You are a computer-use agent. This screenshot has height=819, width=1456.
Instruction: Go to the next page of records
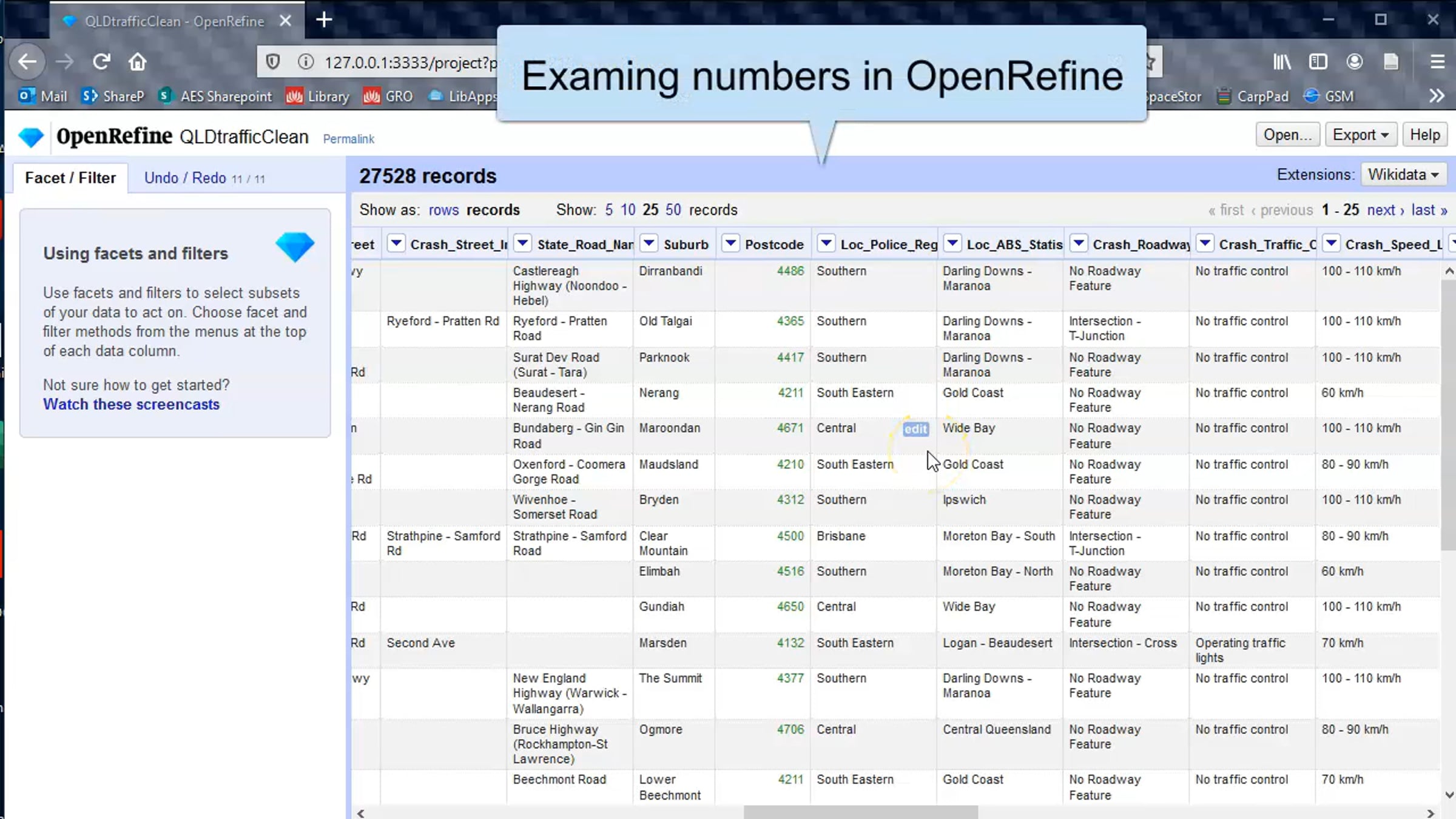(x=1386, y=210)
